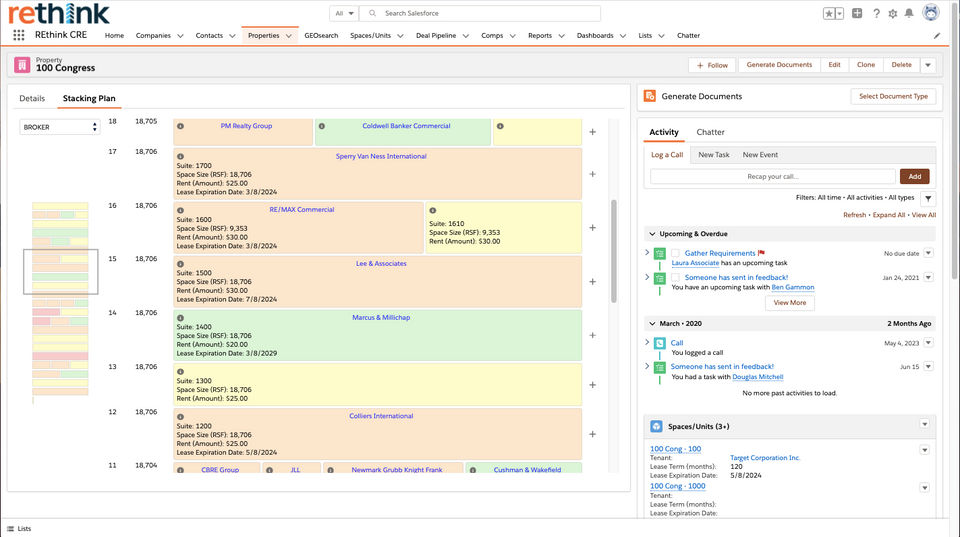
Task: Open the Lee & Associates link
Action: [x=381, y=263]
